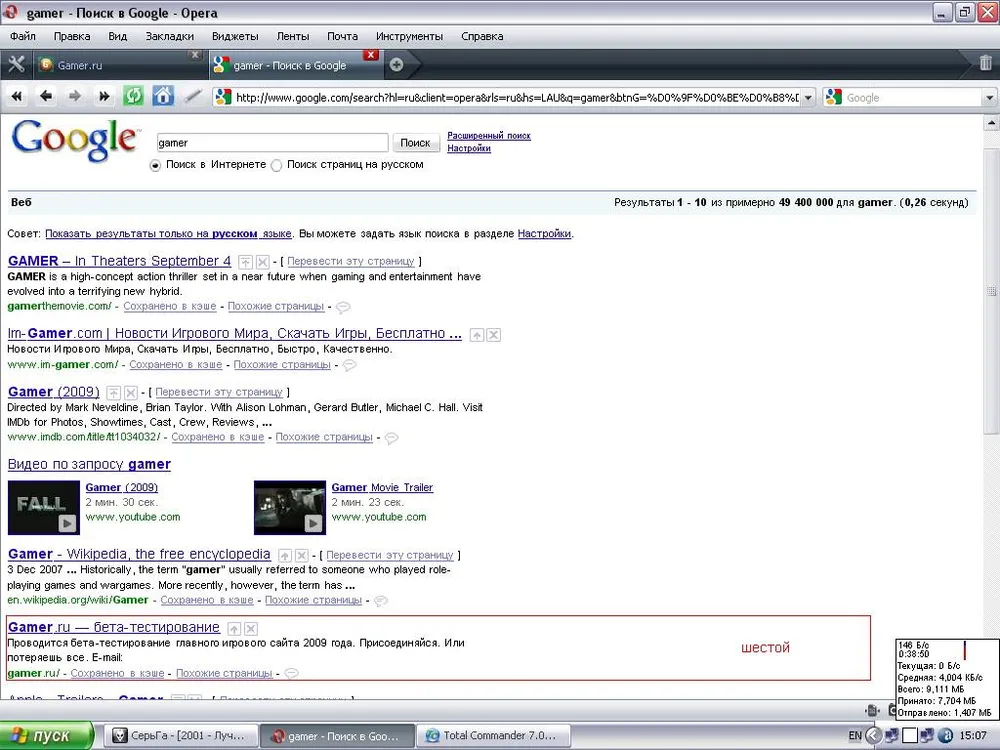
Task: Play the Gamer Movie Trailer thumbnail
Action: tap(289, 508)
